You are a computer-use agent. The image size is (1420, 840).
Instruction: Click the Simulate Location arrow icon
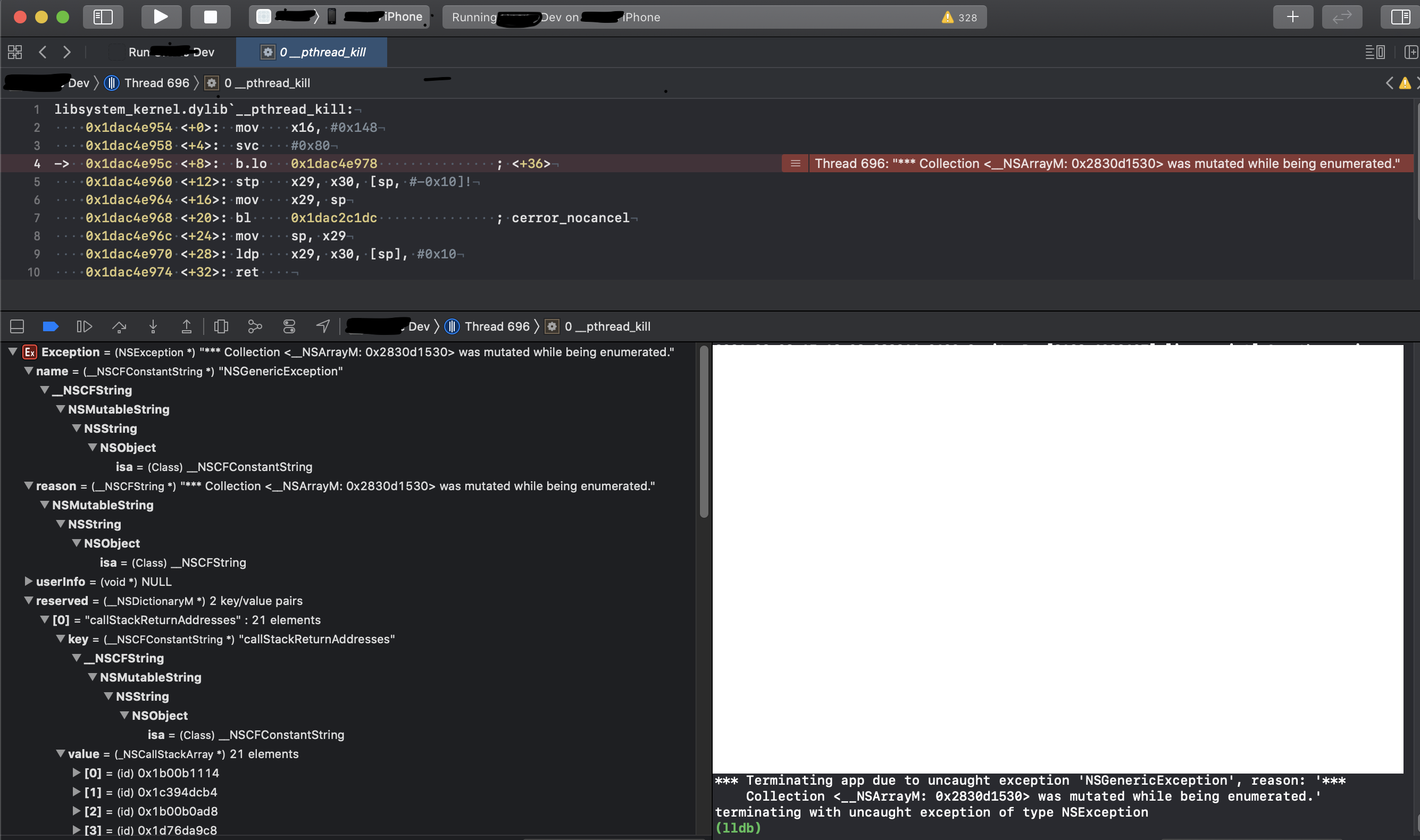pos(323,326)
